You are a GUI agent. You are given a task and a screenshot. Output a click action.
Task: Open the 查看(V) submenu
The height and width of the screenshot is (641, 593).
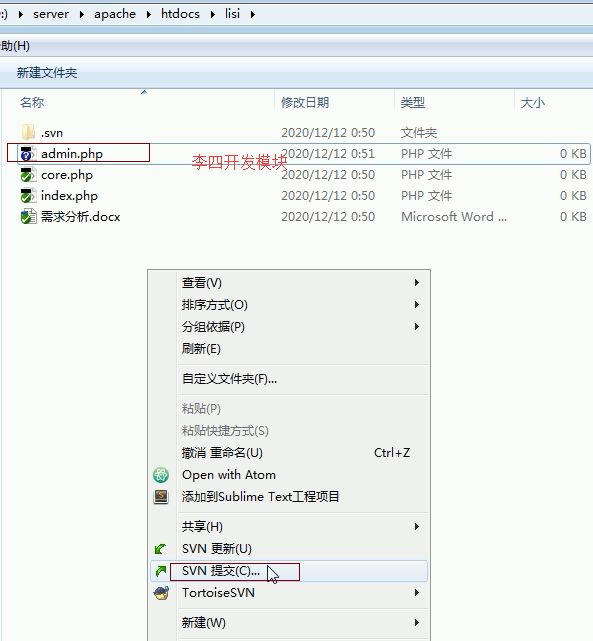[x=289, y=282]
